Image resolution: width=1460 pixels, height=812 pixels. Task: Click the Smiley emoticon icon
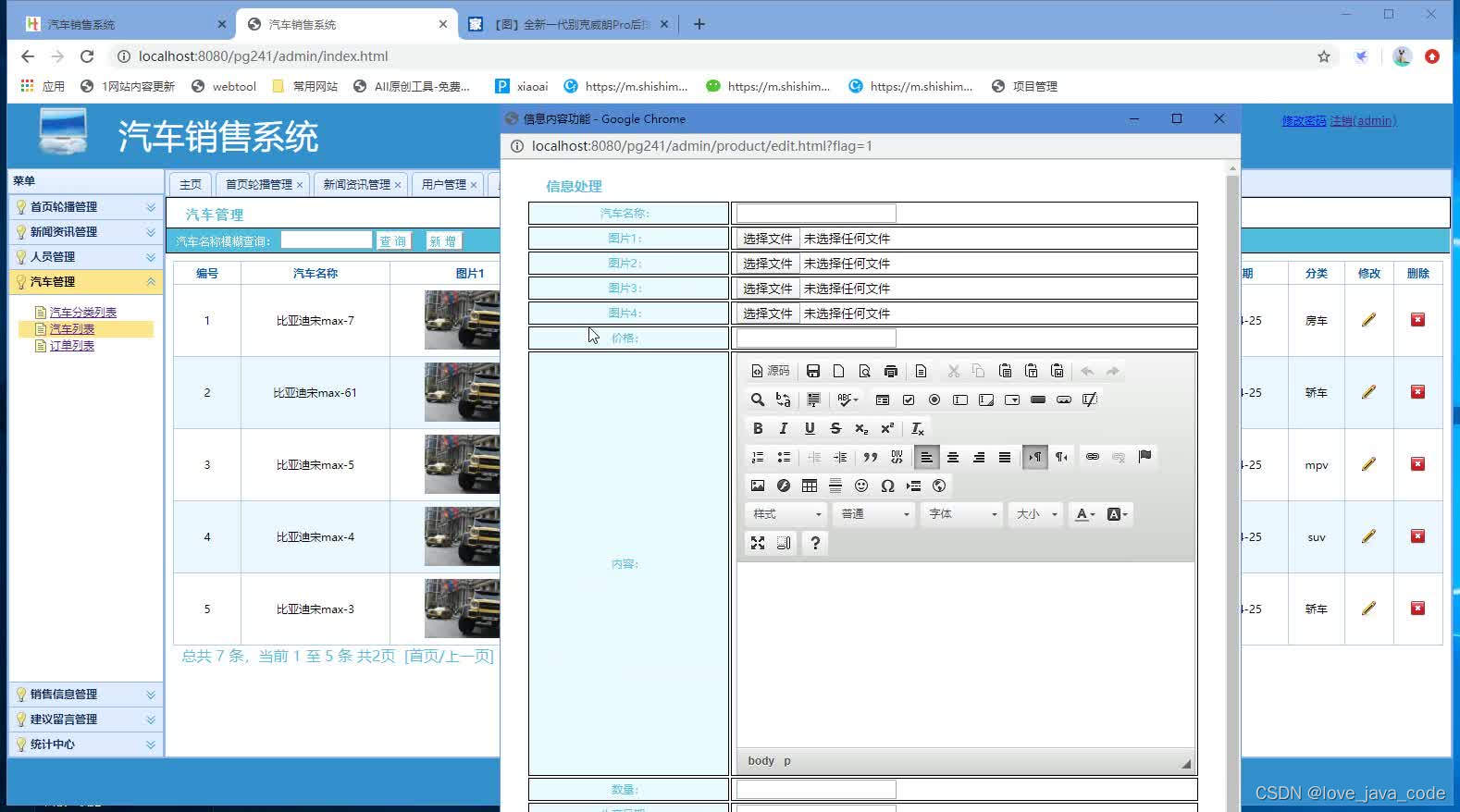[861, 486]
